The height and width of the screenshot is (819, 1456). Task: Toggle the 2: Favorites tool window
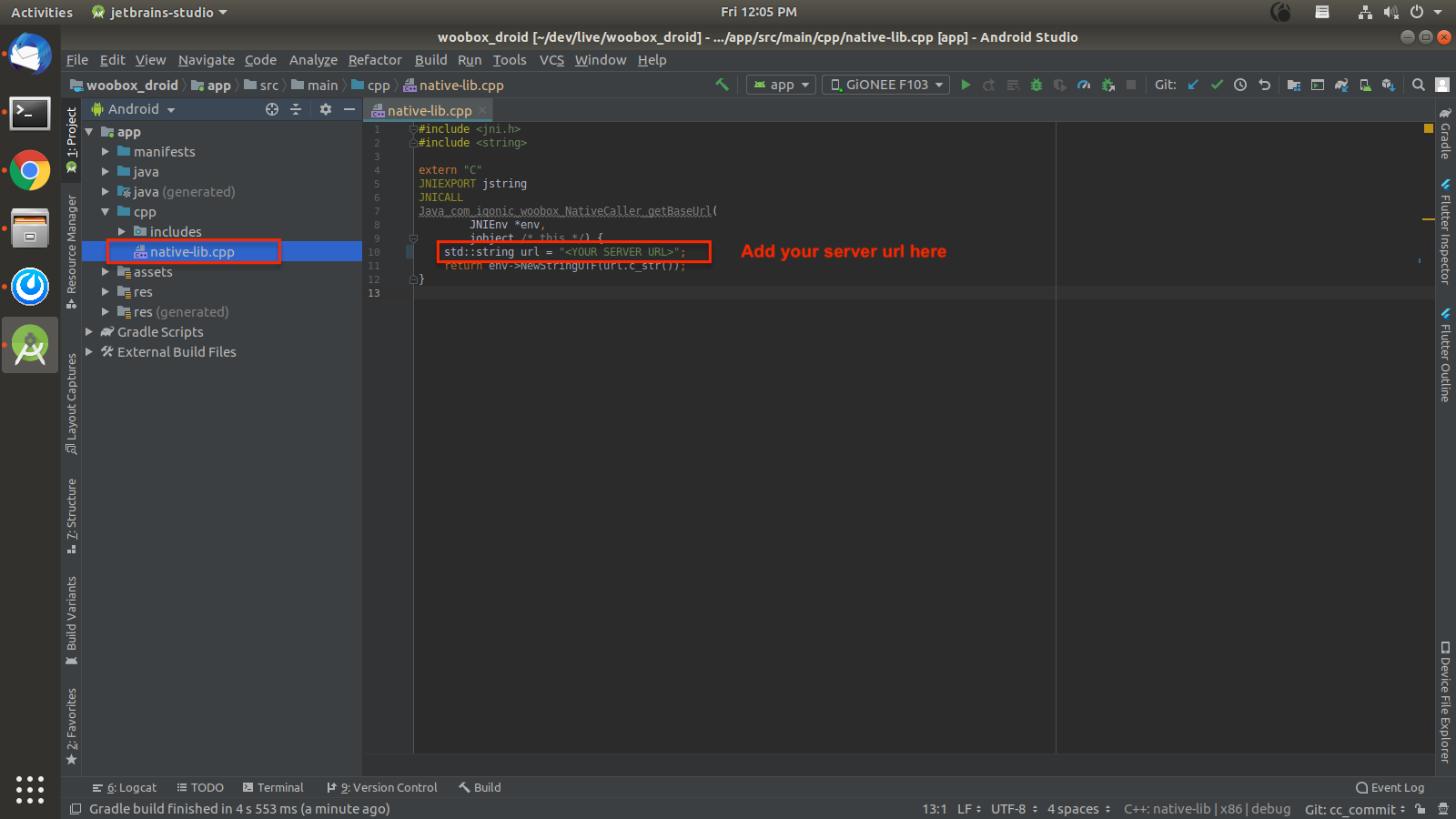(72, 726)
